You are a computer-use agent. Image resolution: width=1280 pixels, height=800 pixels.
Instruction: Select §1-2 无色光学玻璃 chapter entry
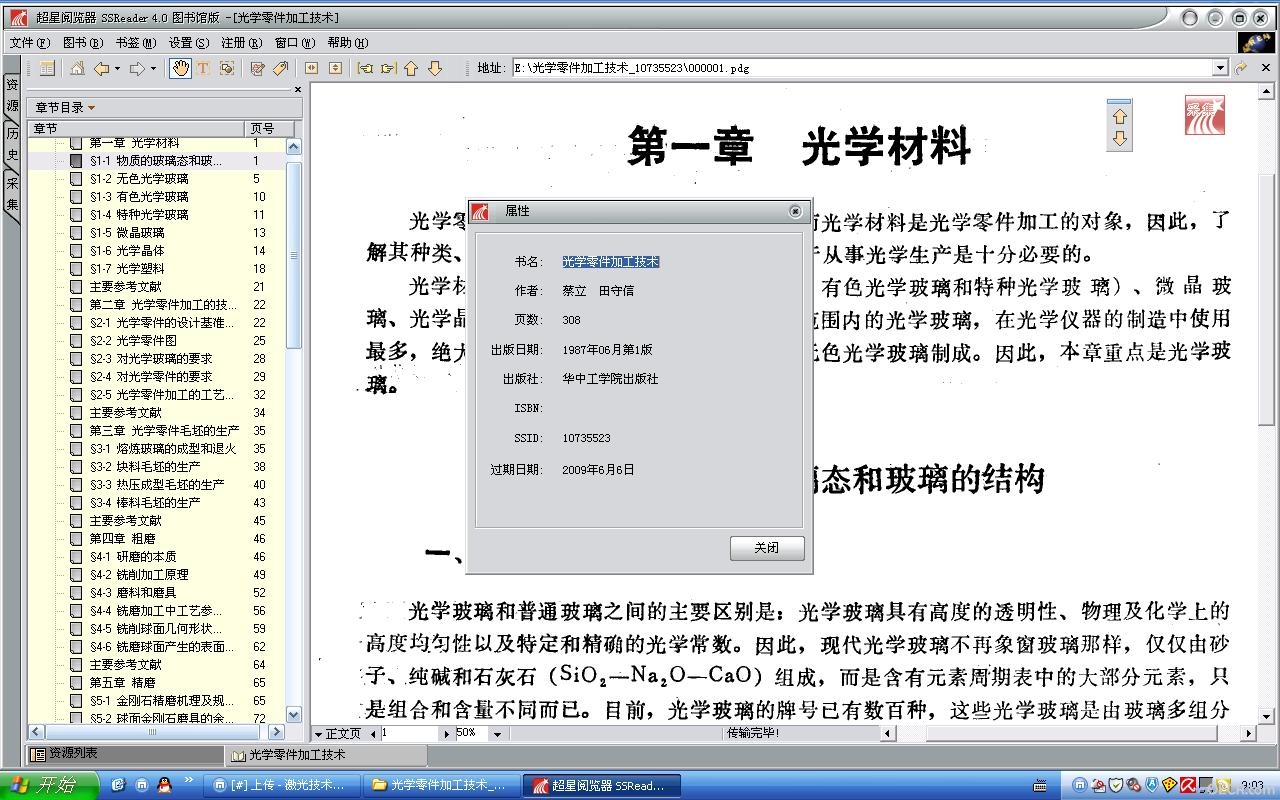point(139,179)
